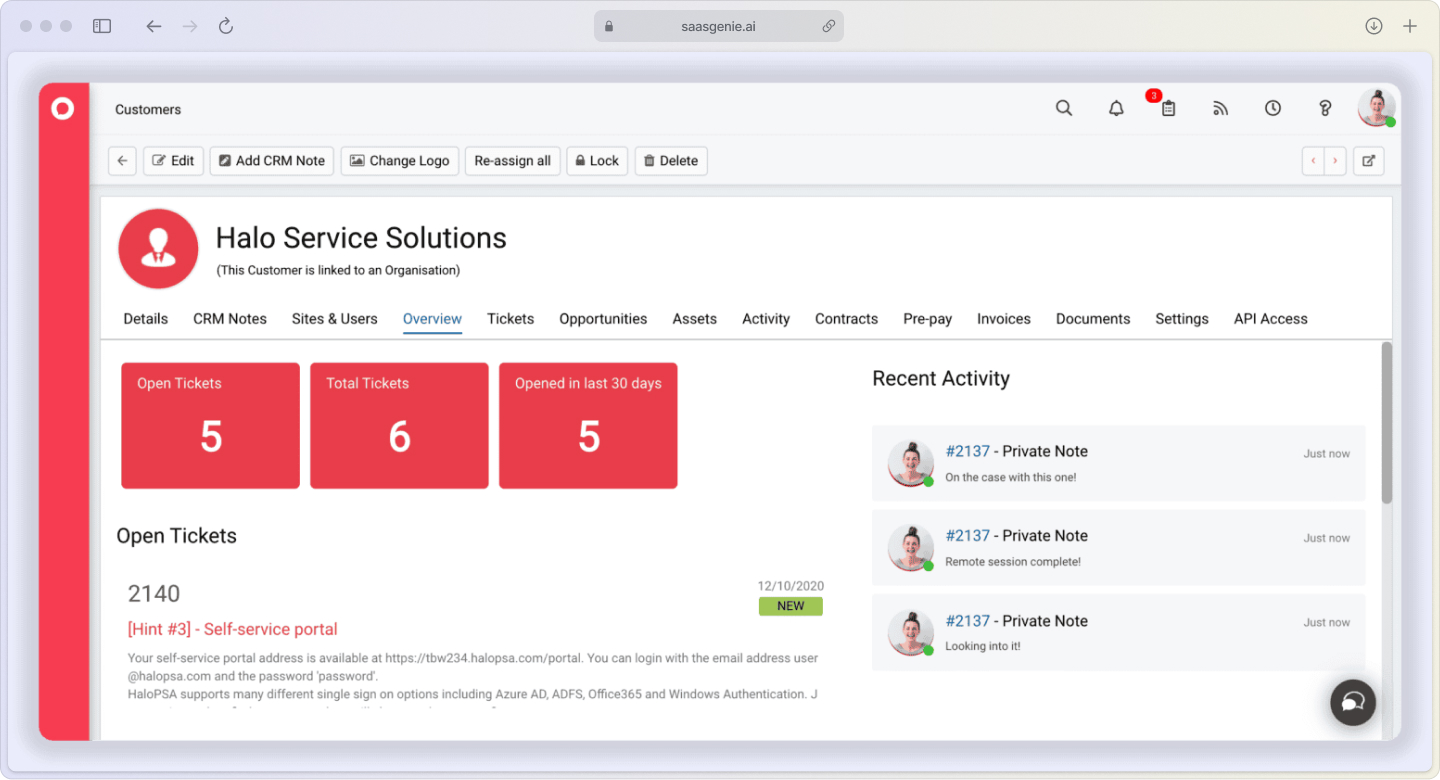Open the Pre-pay tab
Viewport: 1440px width, 780px height.
tap(928, 319)
